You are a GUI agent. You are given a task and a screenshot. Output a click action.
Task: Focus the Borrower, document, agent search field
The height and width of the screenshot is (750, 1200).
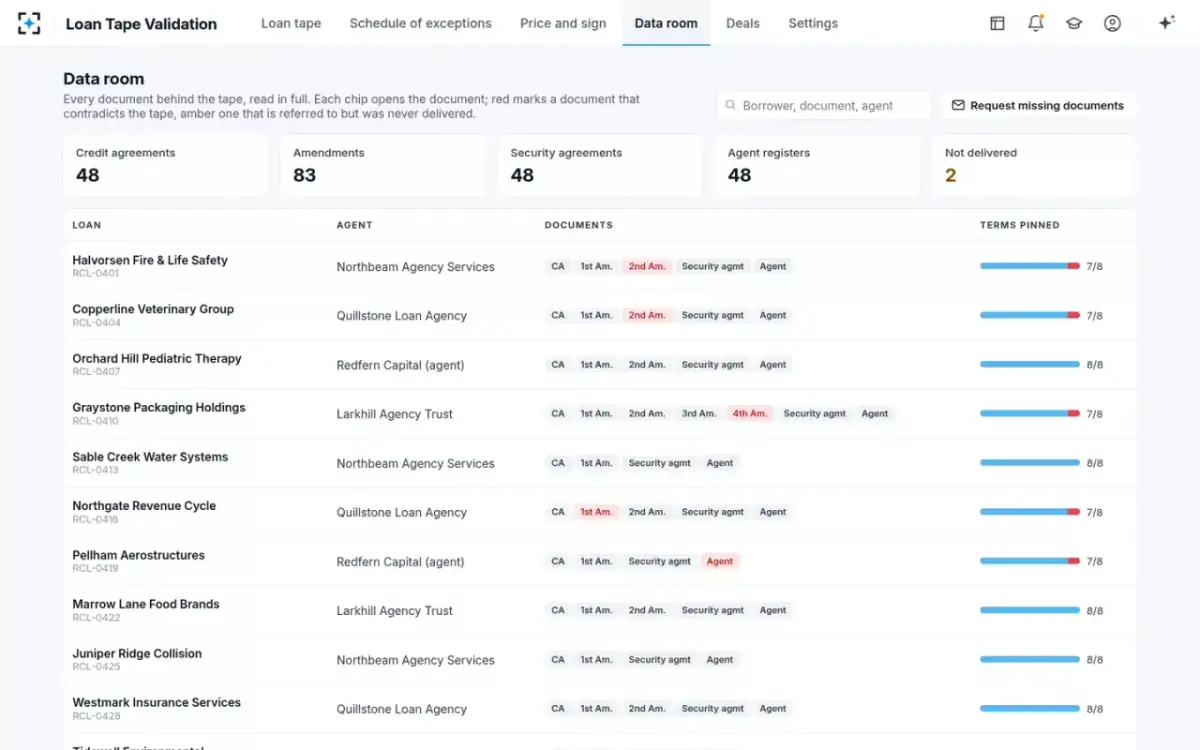click(824, 105)
